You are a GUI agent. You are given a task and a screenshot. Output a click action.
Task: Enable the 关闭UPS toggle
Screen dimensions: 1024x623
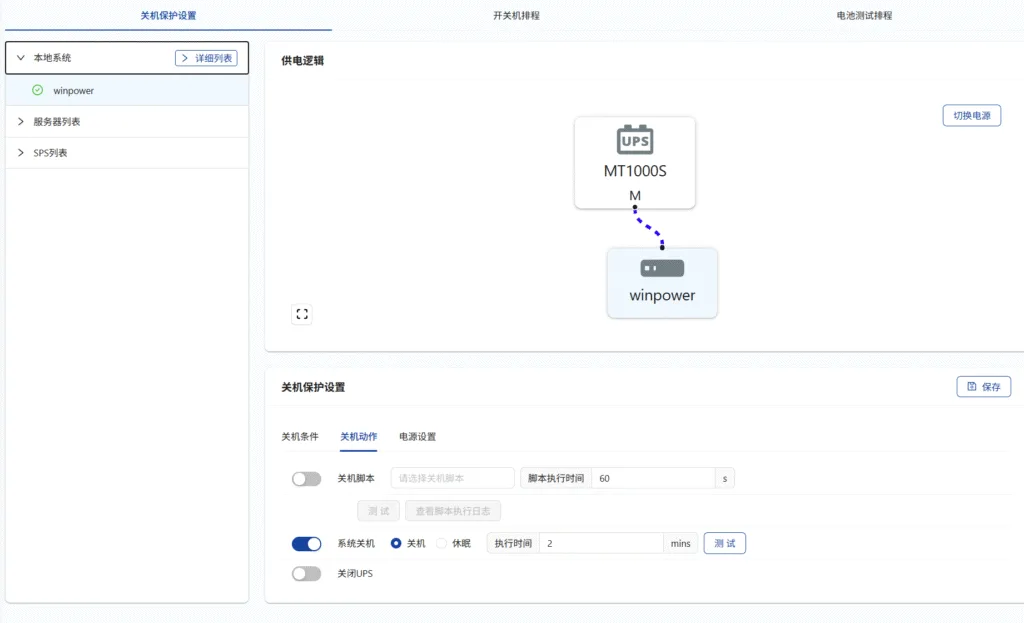[306, 574]
